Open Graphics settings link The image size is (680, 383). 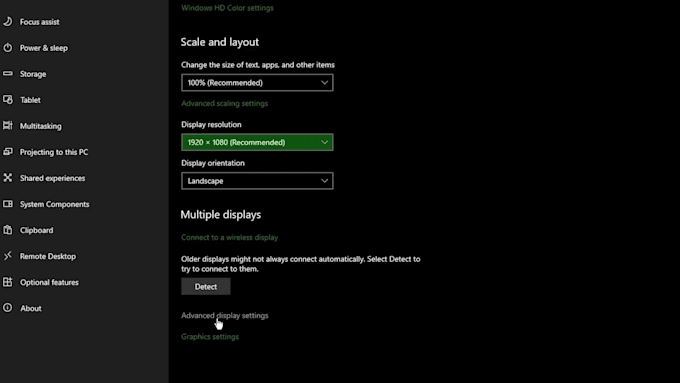[x=210, y=337]
